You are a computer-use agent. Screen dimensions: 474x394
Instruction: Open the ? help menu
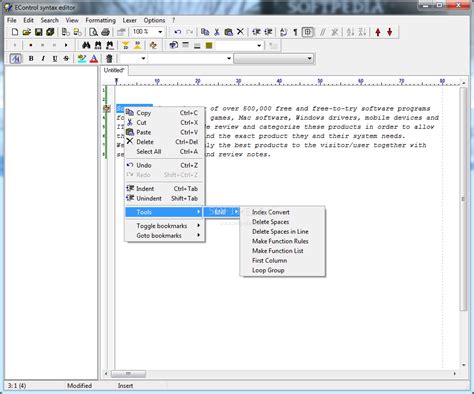coord(173,20)
